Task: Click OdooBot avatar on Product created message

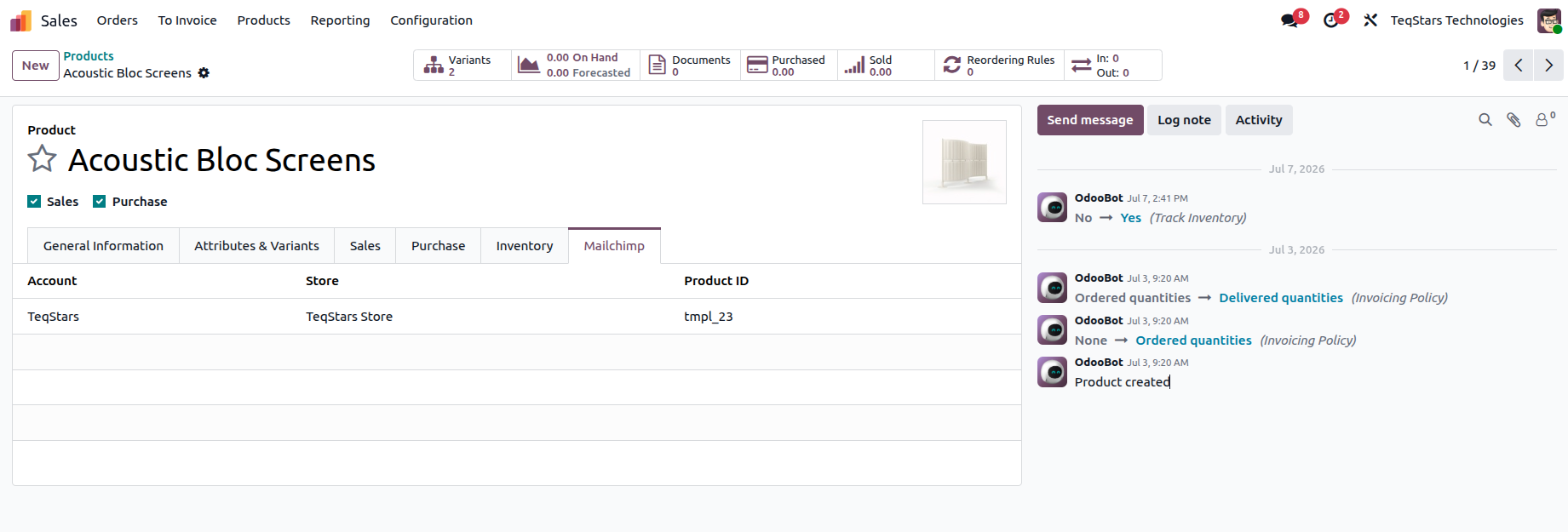Action: pos(1052,372)
